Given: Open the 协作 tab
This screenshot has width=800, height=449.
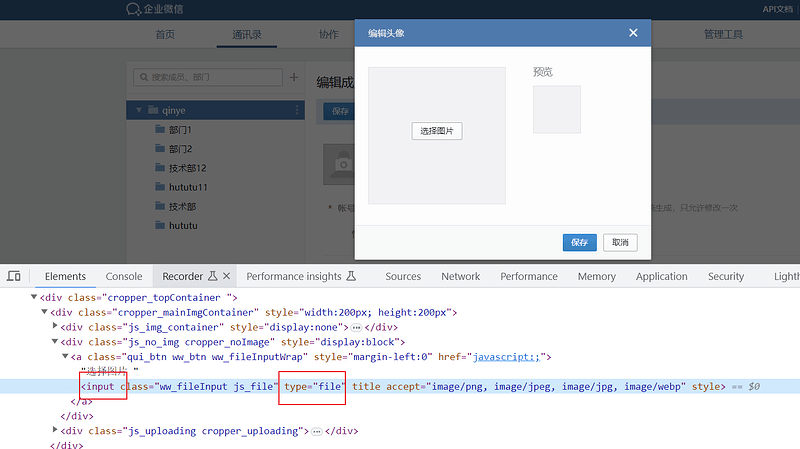Looking at the screenshot, I should (329, 34).
